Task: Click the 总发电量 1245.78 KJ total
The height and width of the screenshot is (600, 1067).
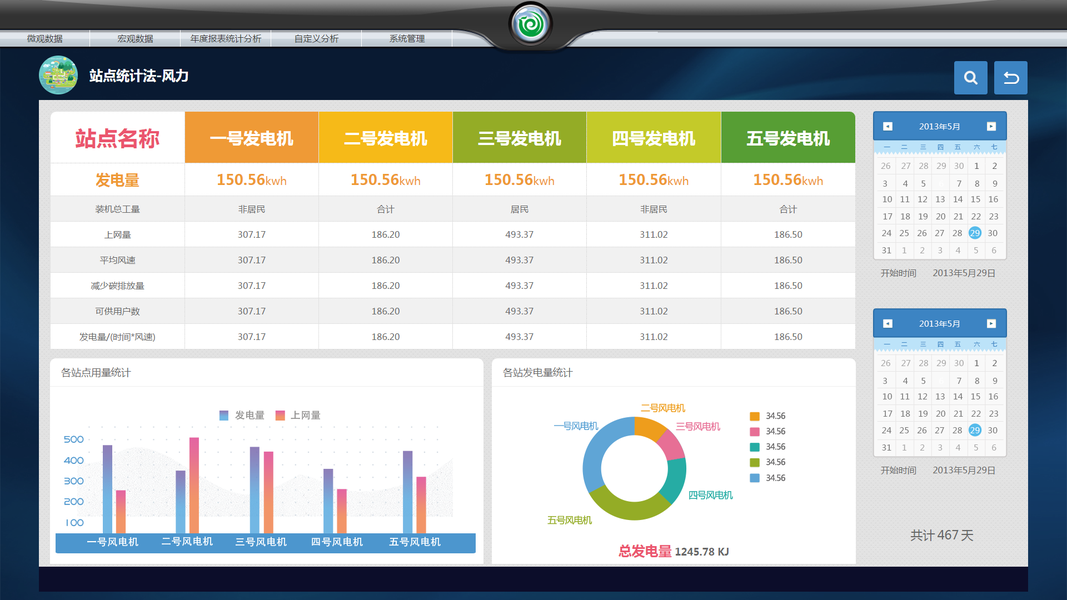Action: point(673,551)
